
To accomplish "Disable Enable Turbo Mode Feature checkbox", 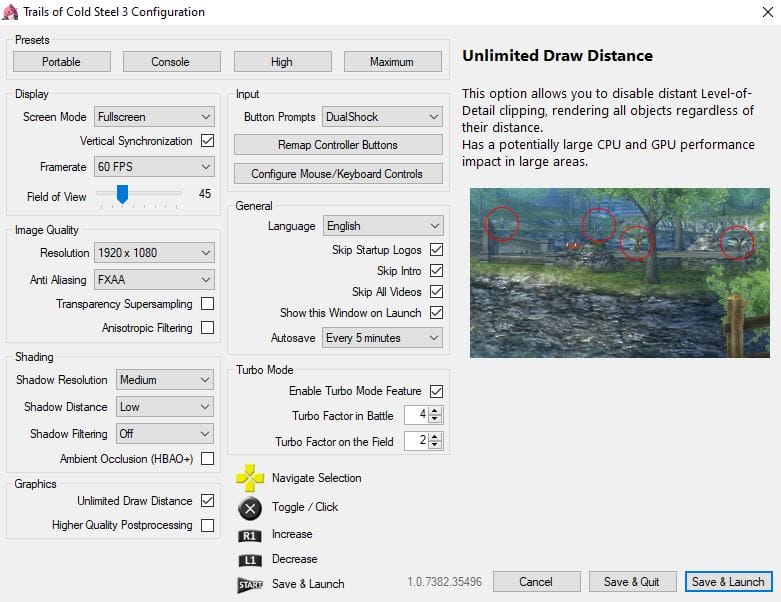I will [x=436, y=391].
